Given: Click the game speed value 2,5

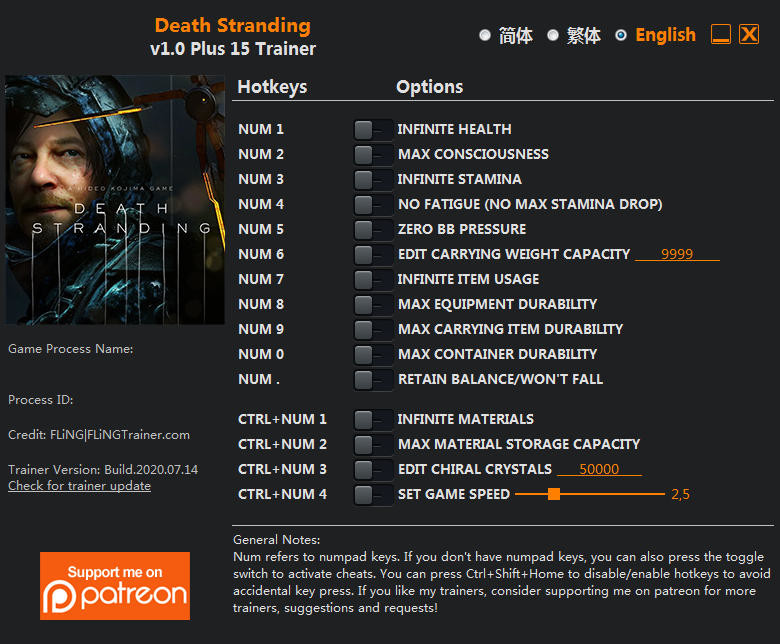Looking at the screenshot, I should pyautogui.click(x=681, y=494).
